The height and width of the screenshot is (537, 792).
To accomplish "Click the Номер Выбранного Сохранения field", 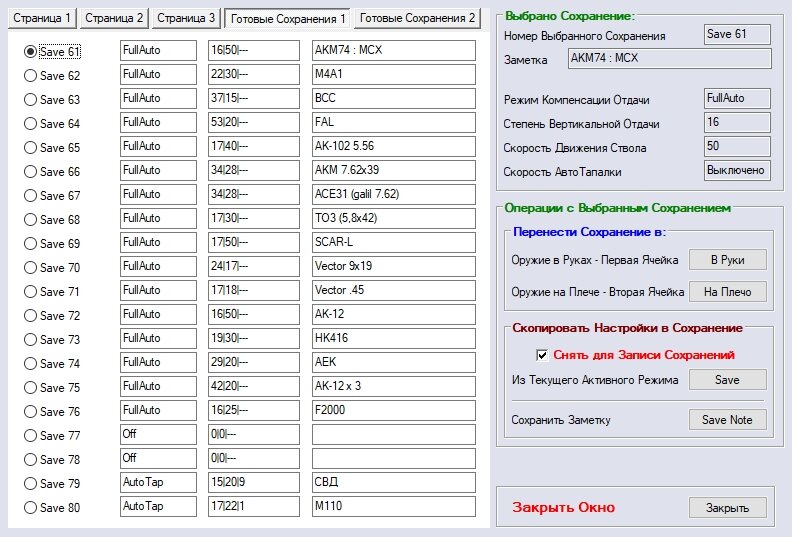I will (x=737, y=34).
